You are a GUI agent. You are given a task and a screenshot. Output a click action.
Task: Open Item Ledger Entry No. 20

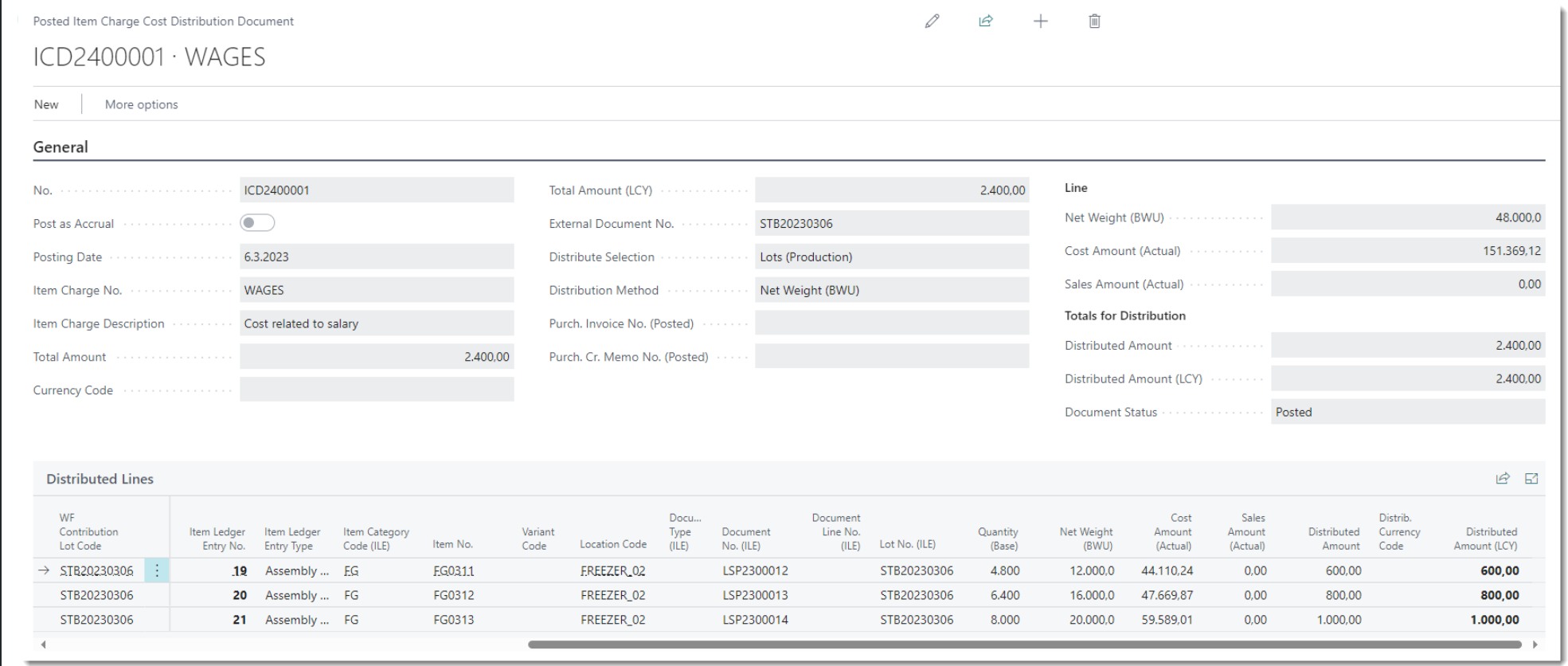point(239,595)
